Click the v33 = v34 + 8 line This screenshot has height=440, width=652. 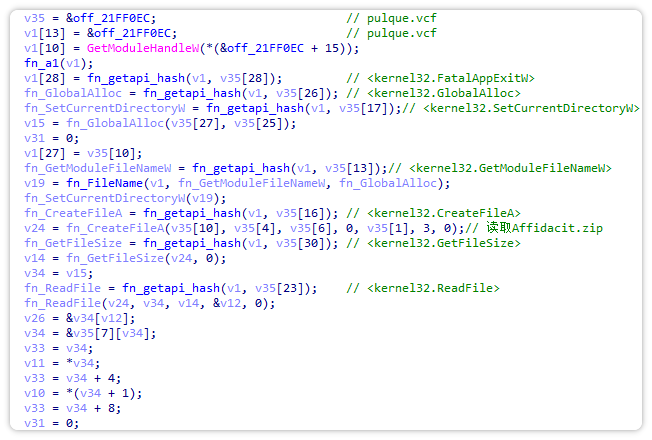point(73,408)
